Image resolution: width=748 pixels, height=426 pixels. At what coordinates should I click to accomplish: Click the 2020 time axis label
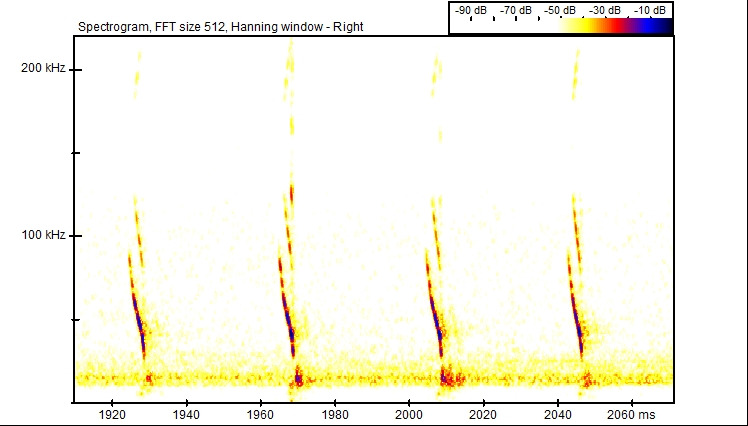(x=482, y=413)
